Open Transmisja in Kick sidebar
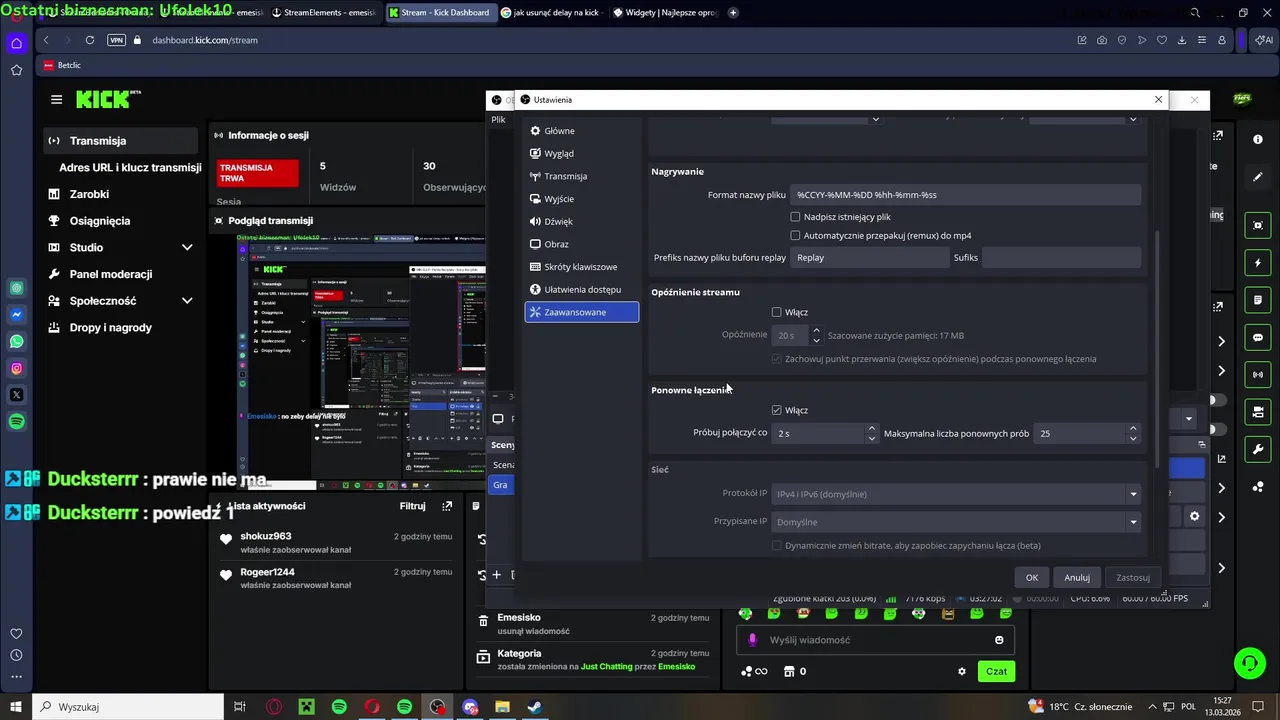1280x720 pixels. 120,141
